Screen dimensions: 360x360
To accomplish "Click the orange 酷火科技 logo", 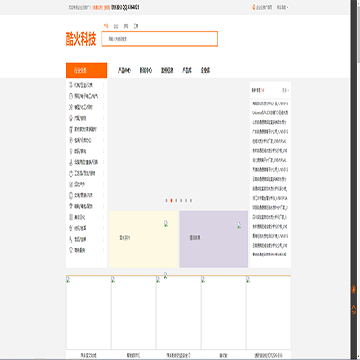I will [81, 39].
